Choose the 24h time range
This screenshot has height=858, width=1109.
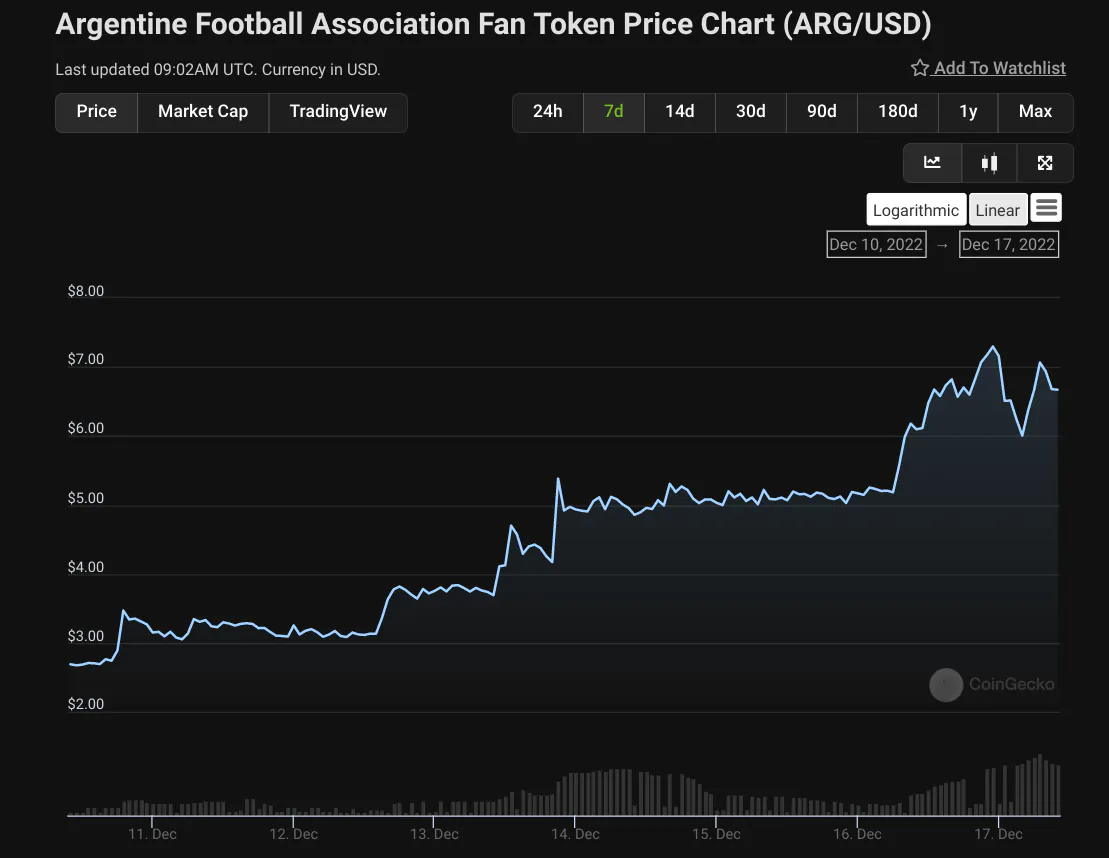coord(547,112)
